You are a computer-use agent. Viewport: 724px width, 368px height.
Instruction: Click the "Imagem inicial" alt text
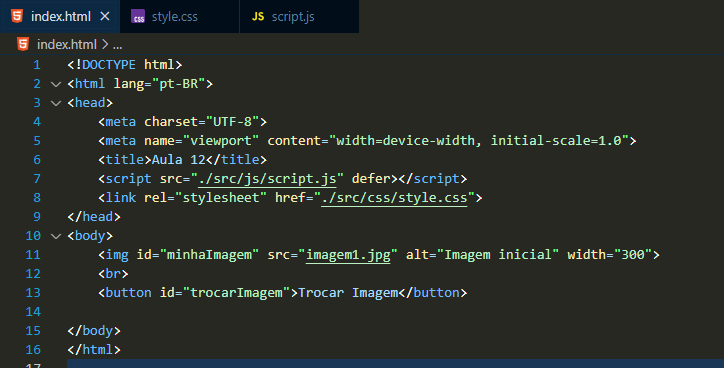point(498,254)
